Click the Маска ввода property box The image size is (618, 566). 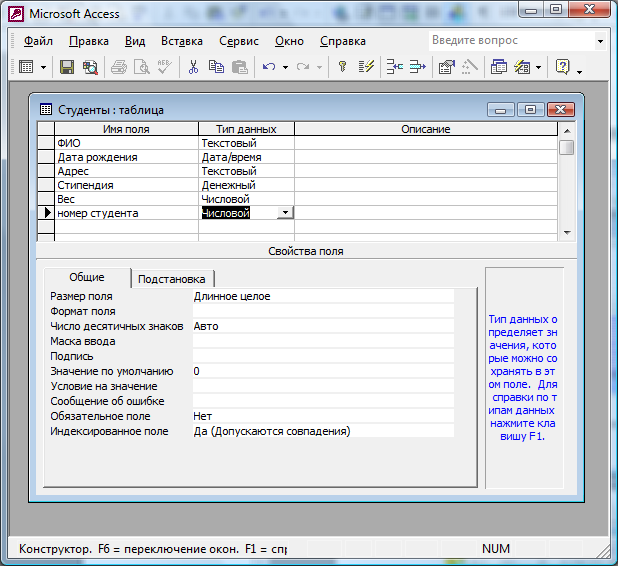323,341
